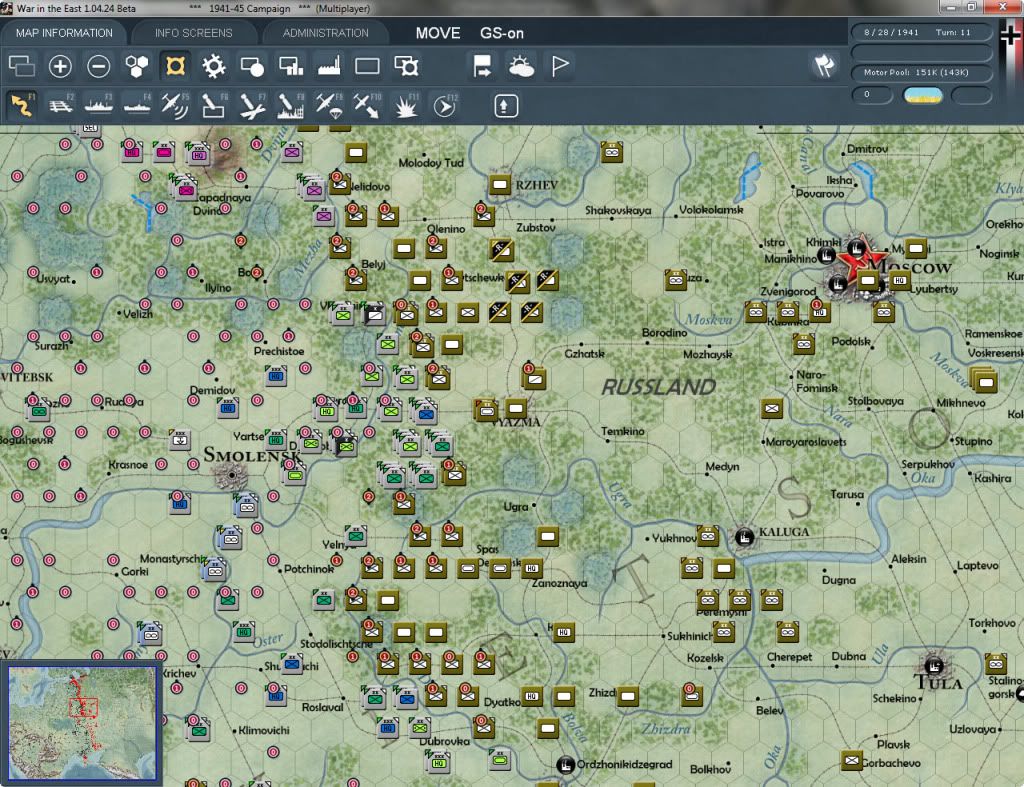Click the field showing 0
Image resolution: width=1024 pixels, height=787 pixels.
(872, 95)
